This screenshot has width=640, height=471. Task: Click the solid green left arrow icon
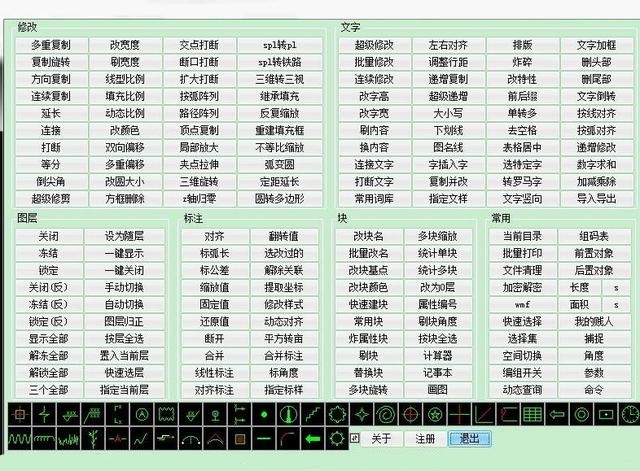[x=313, y=439]
